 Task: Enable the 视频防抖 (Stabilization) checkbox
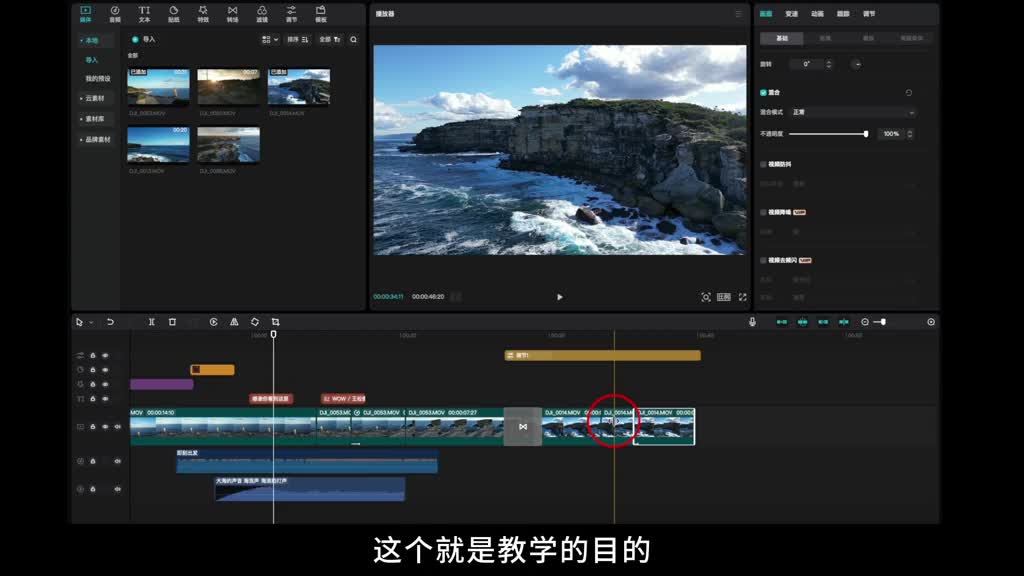pyautogui.click(x=763, y=164)
